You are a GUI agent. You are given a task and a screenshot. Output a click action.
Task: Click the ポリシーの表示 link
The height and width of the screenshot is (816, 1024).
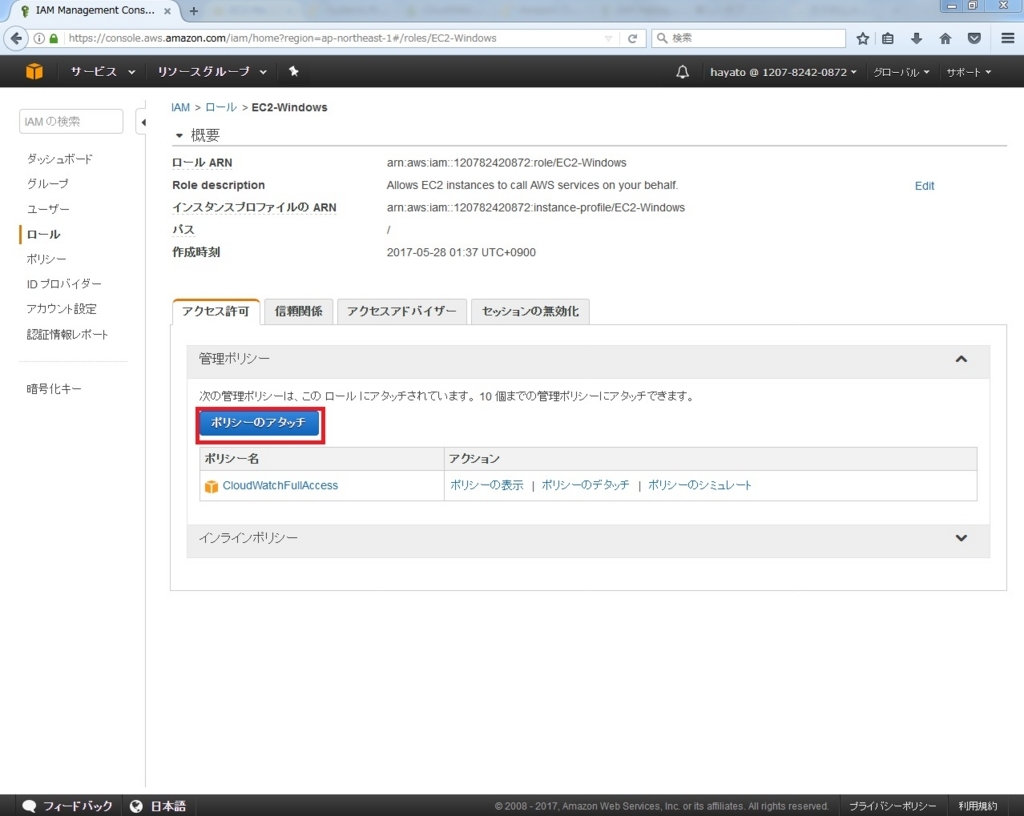pos(487,485)
